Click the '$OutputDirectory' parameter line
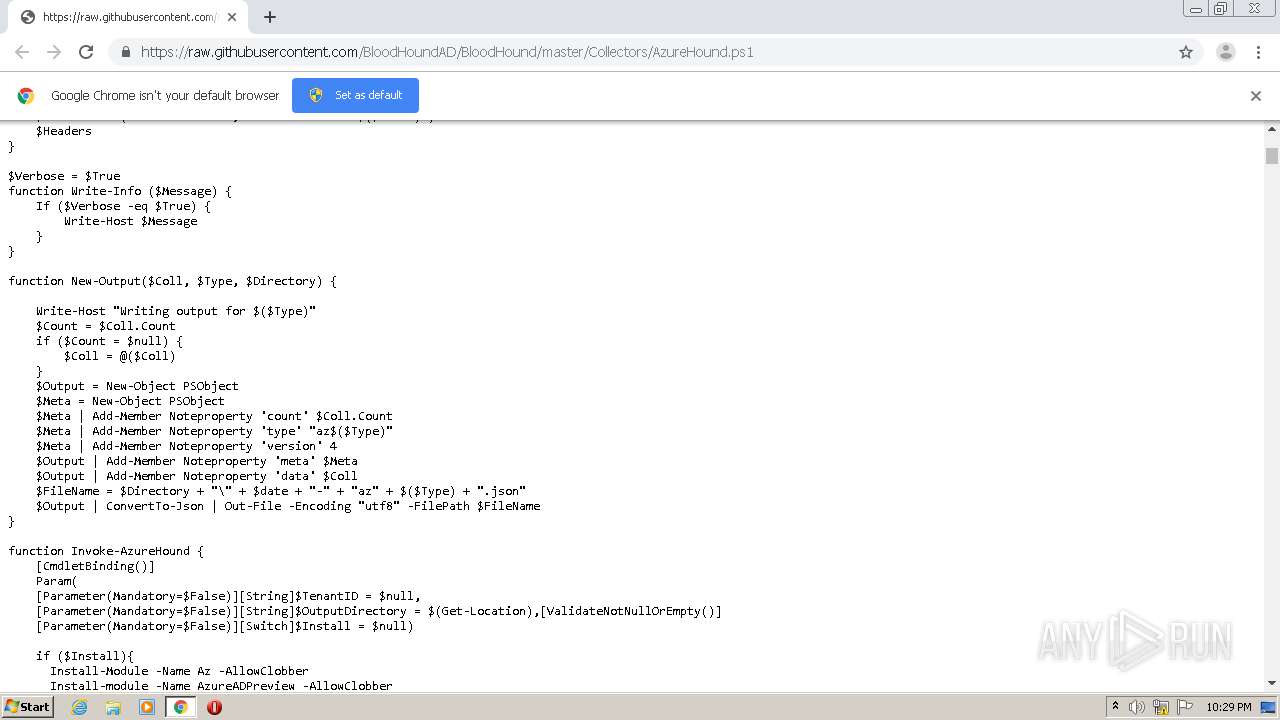 pyautogui.click(x=379, y=611)
